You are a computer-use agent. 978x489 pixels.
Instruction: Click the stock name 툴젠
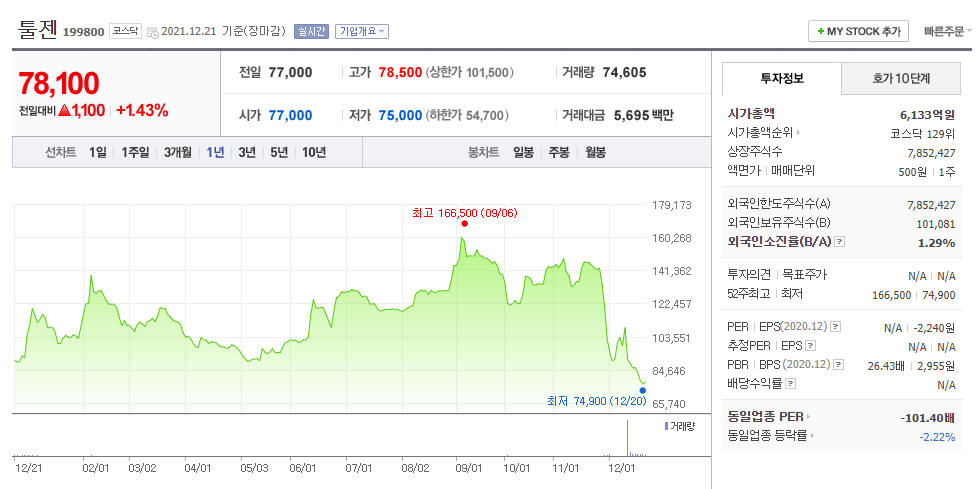point(37,29)
